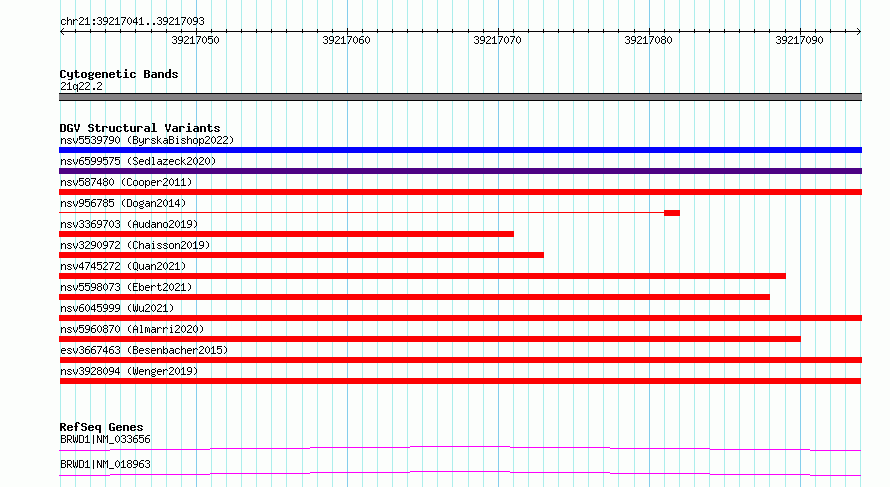The height and width of the screenshot is (487, 890).
Task: Click the esv3667463 (Besenbacher2015) label
Action: click(x=144, y=350)
